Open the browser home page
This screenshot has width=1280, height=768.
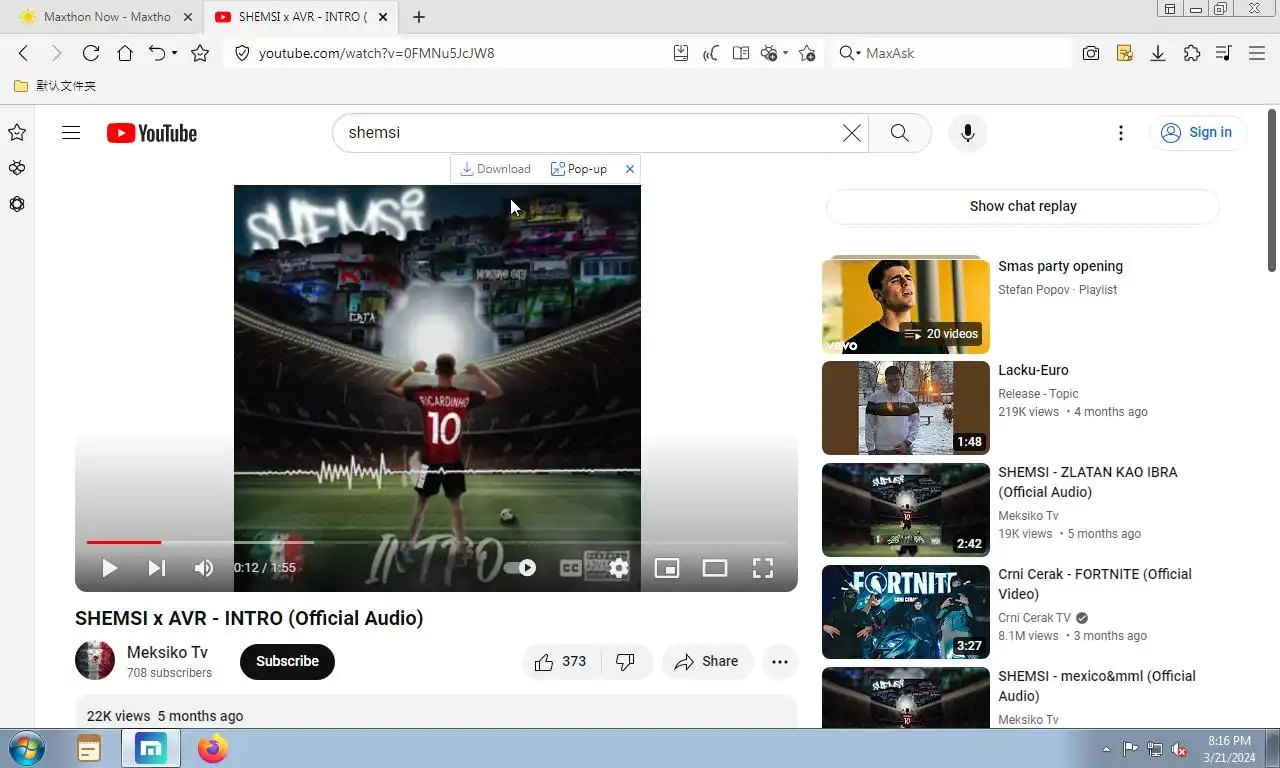[125, 53]
